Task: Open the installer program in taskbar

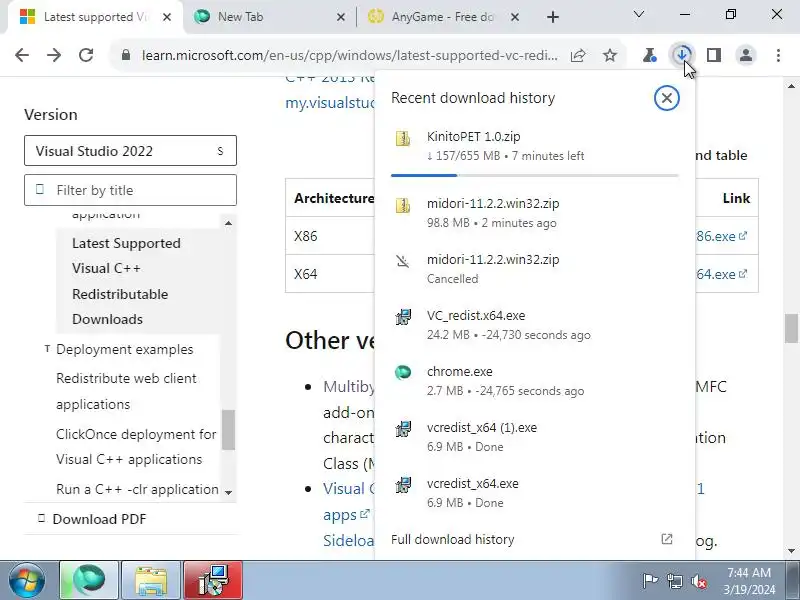Action: tap(213, 580)
